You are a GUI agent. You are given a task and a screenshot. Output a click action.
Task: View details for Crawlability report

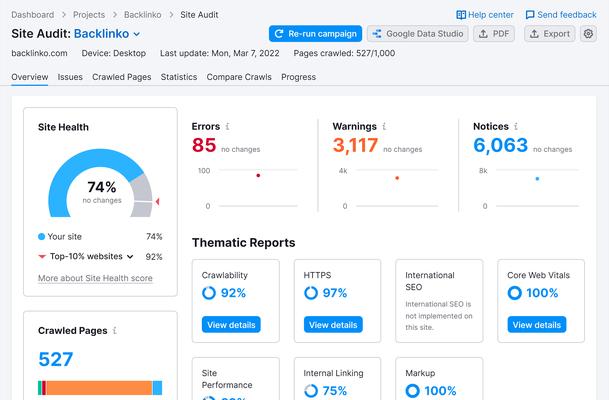(x=231, y=325)
